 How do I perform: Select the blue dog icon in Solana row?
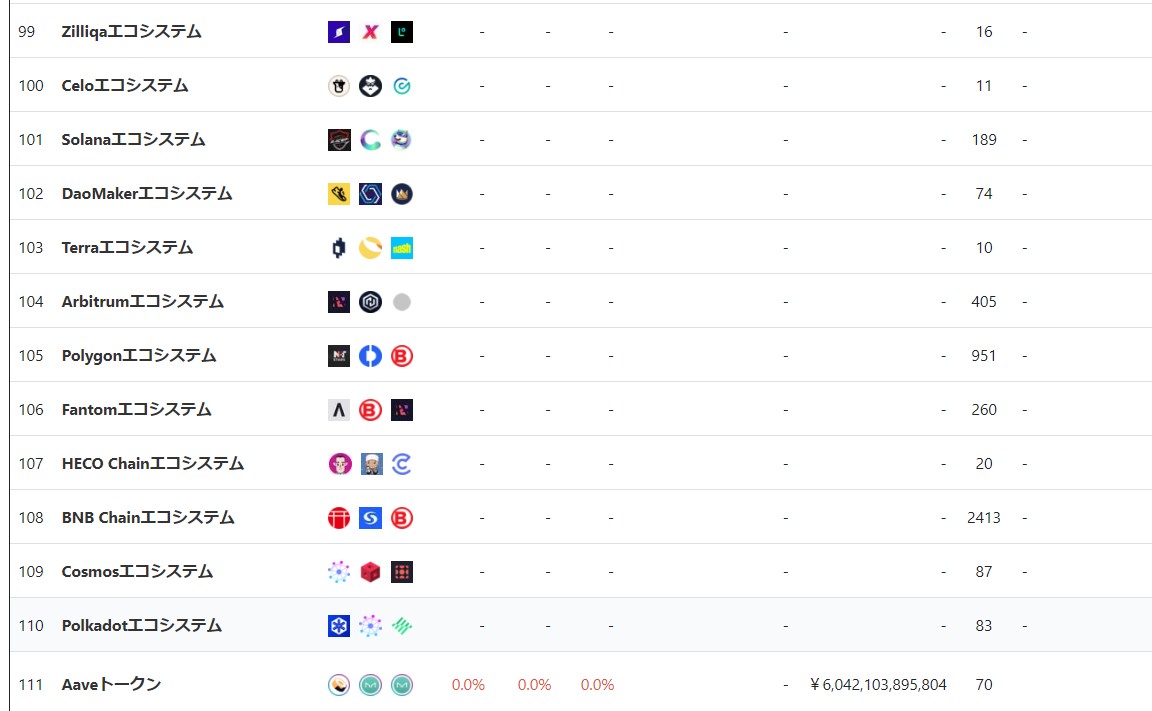point(401,140)
